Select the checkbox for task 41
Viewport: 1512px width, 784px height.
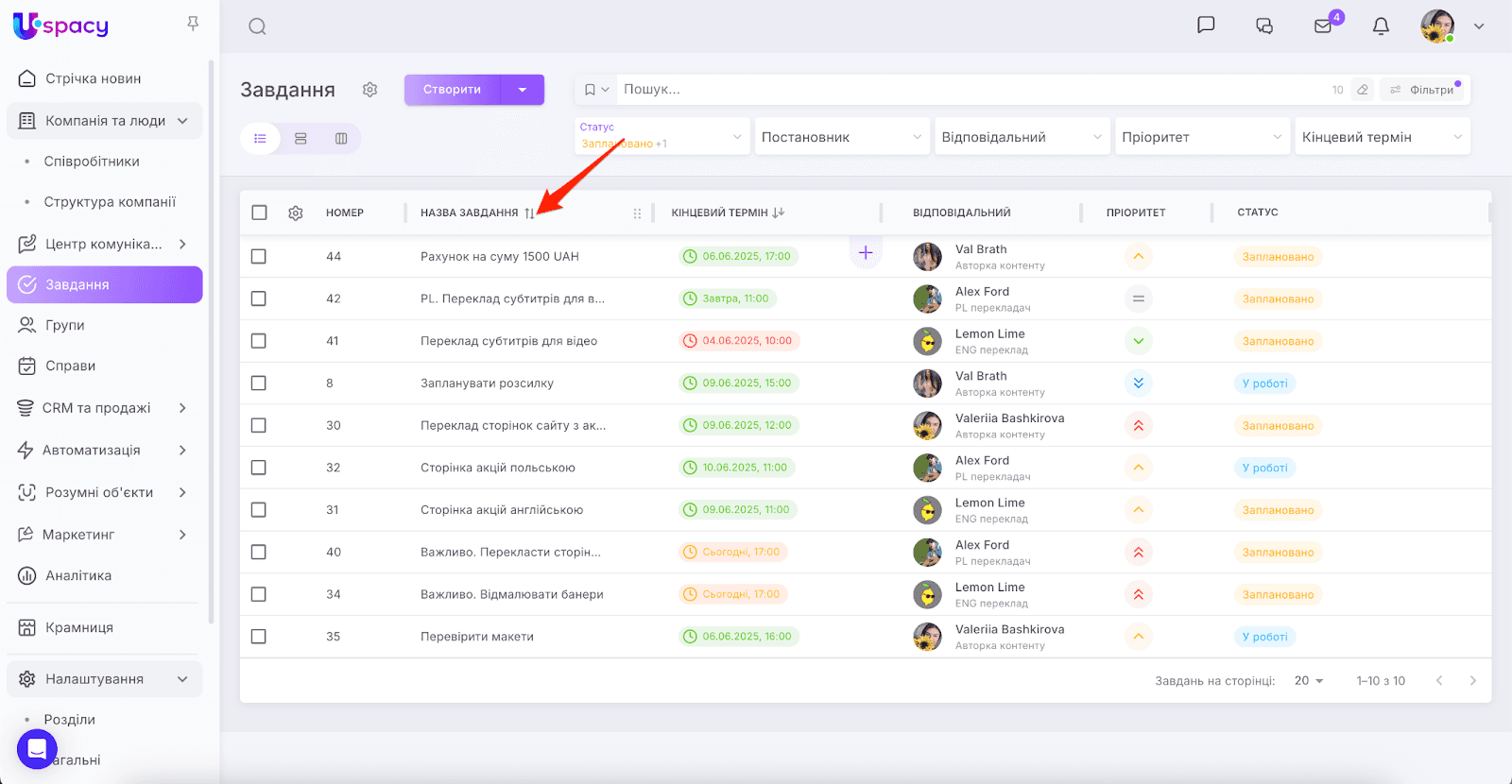pyautogui.click(x=259, y=341)
